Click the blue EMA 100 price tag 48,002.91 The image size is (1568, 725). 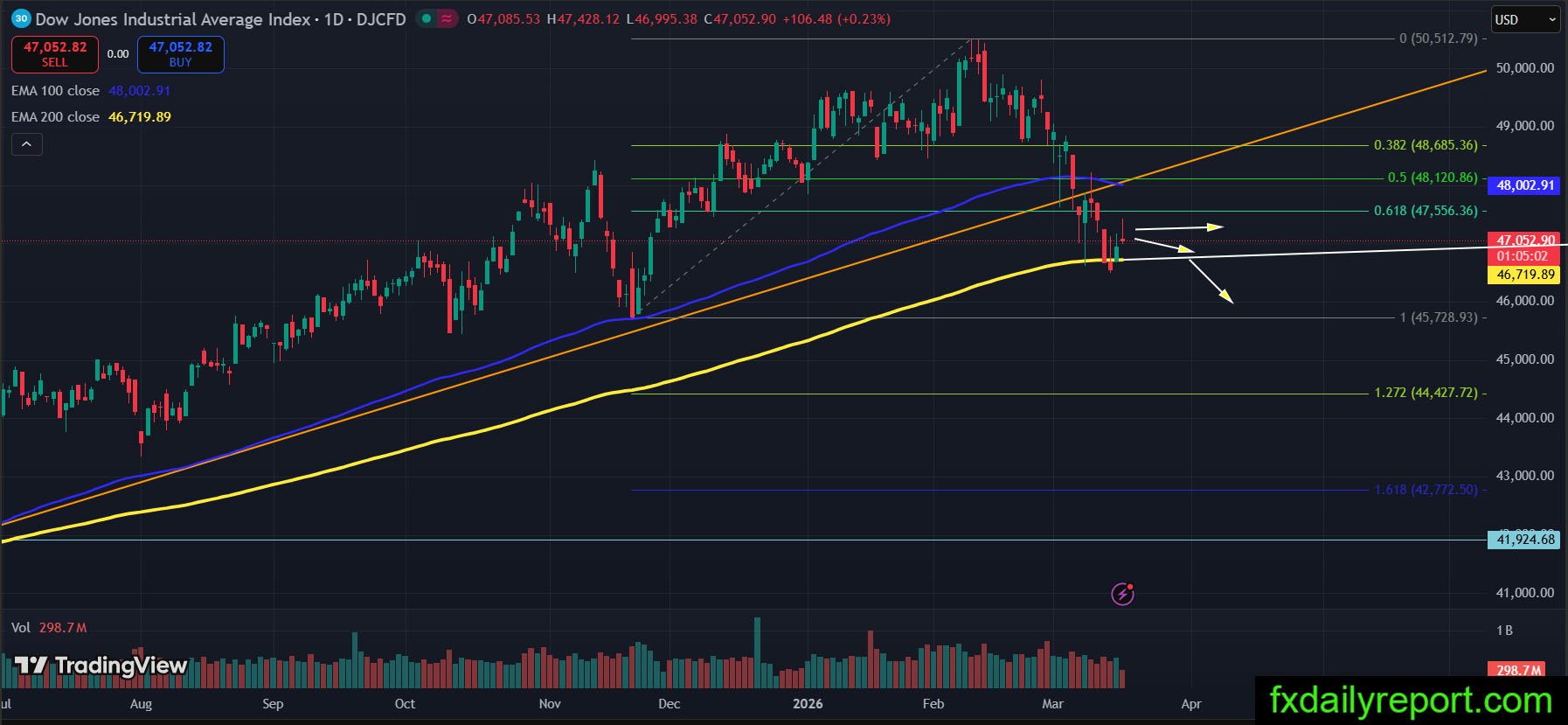tap(1525, 185)
